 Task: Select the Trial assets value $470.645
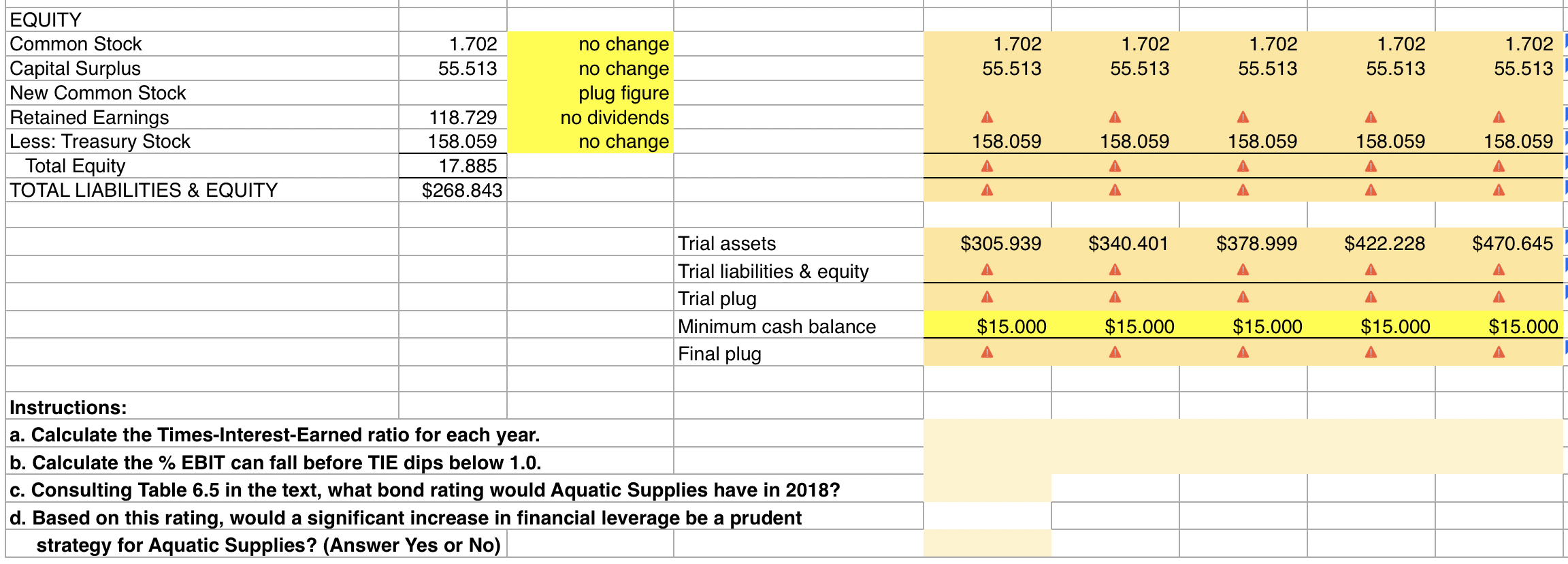[1512, 243]
